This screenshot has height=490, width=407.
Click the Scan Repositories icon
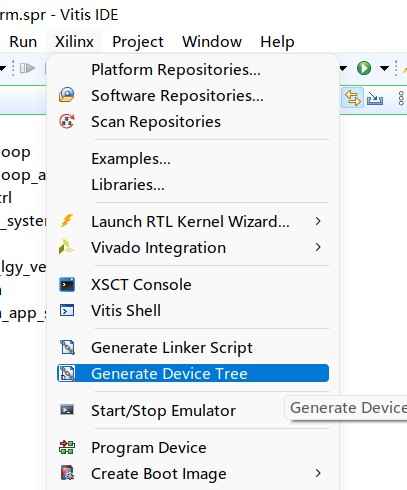click(x=67, y=121)
